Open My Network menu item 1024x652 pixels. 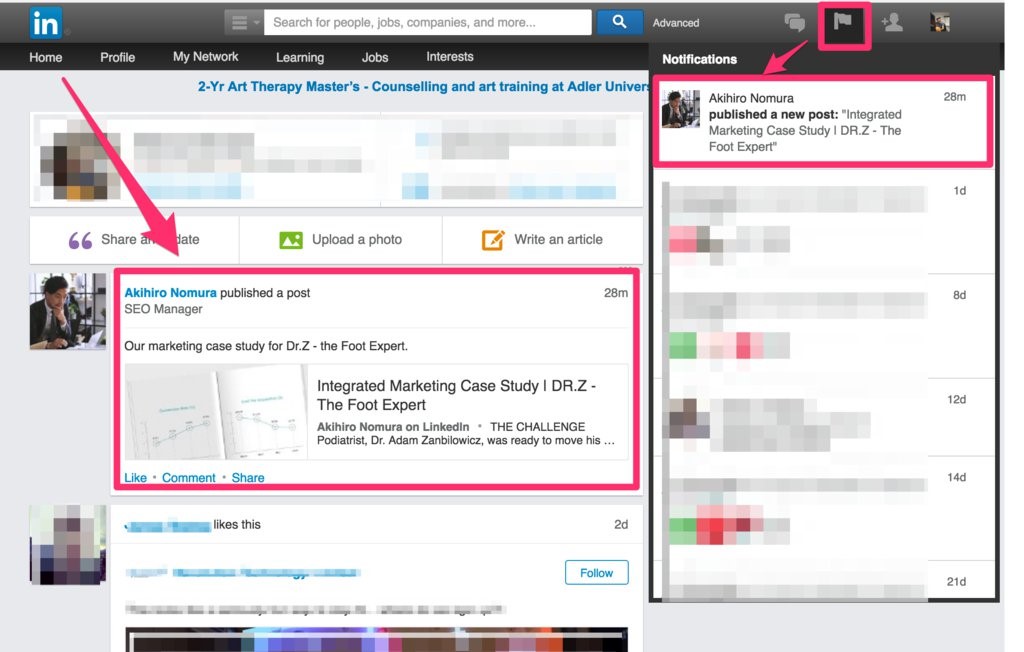pyautogui.click(x=206, y=57)
